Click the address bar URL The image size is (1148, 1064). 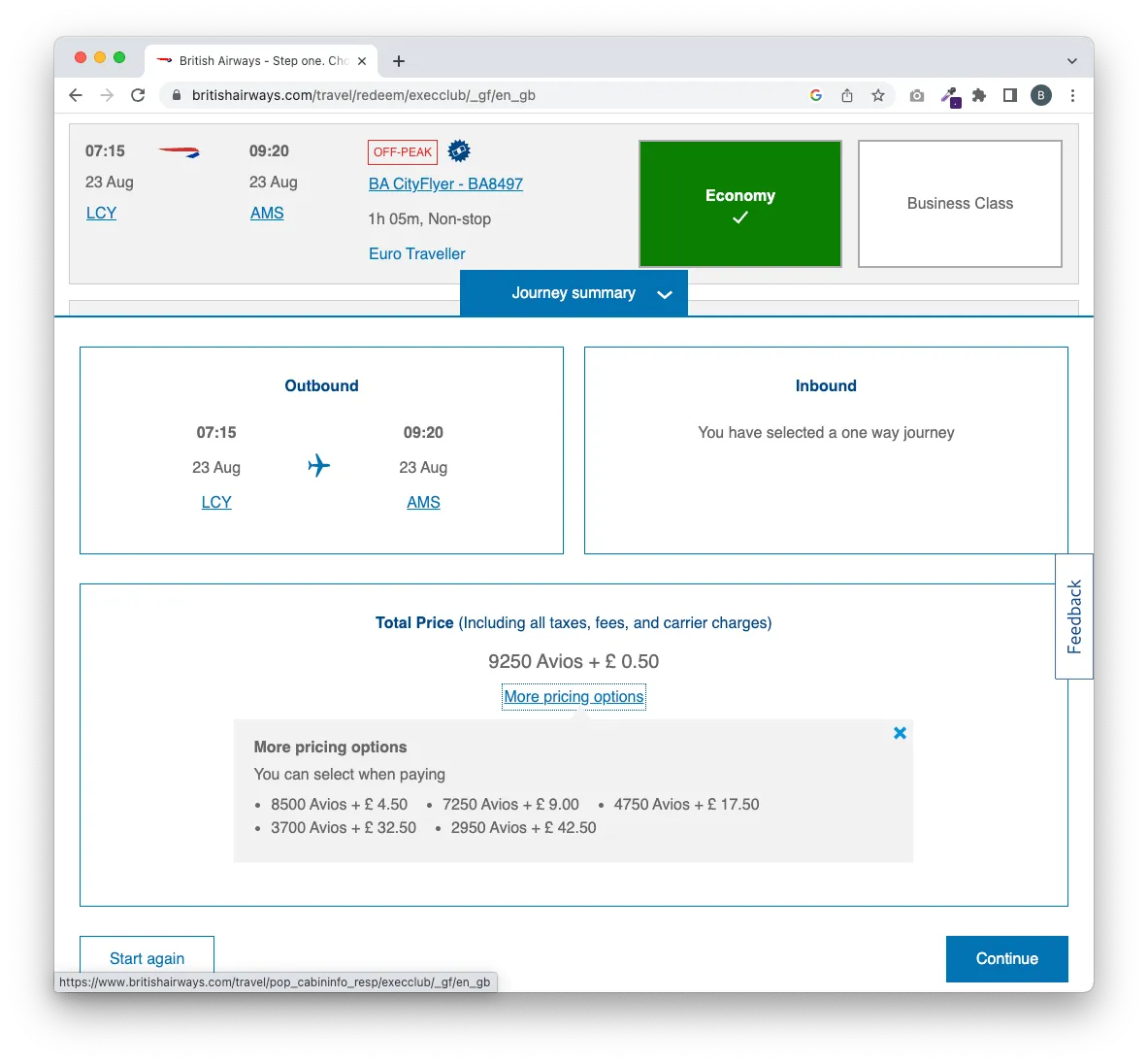[x=363, y=95]
